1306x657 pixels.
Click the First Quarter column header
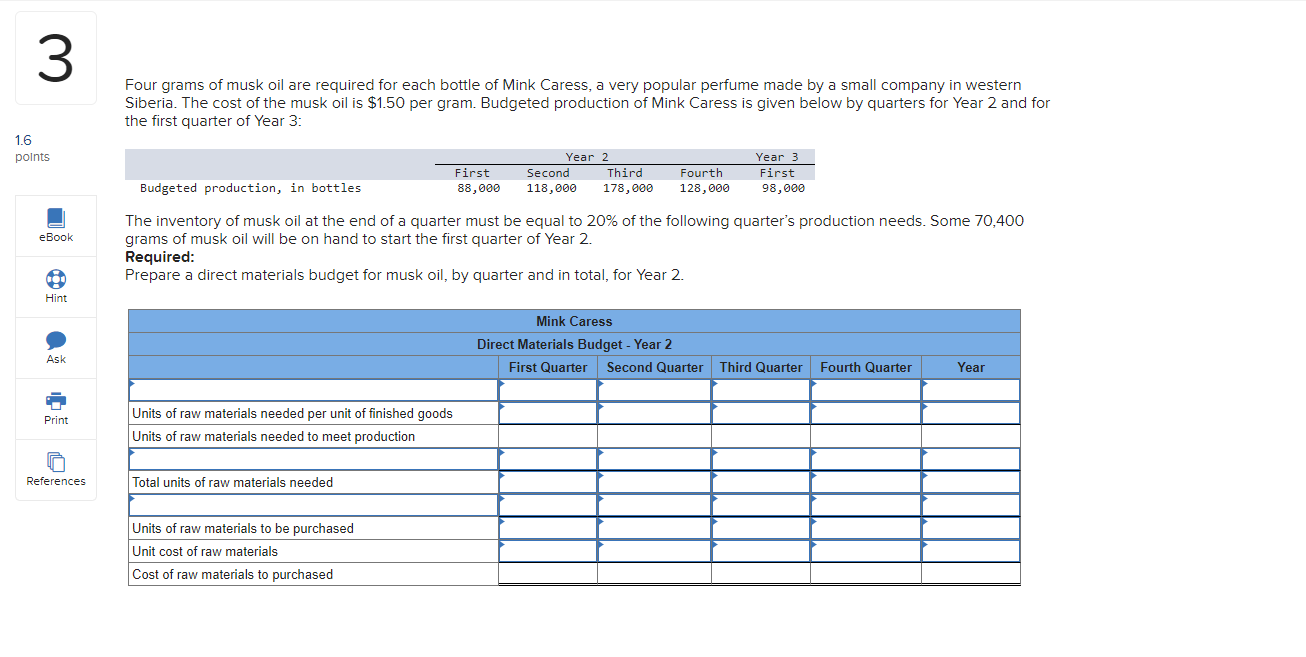pos(548,367)
